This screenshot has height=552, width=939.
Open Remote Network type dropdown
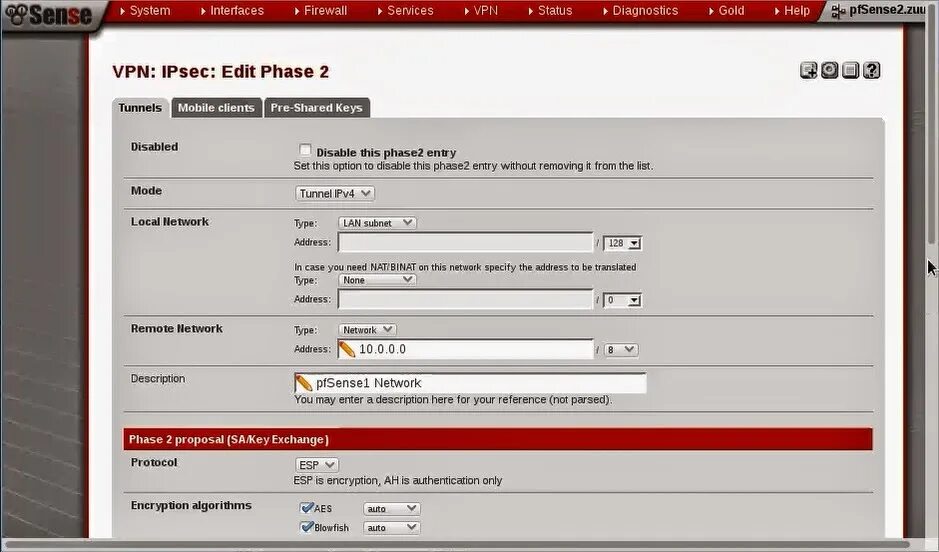point(367,330)
